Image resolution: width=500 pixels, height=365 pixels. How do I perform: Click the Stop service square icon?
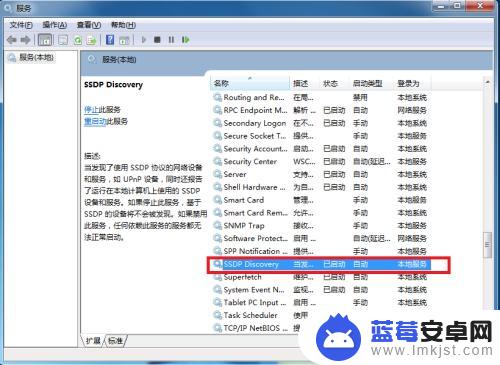pyautogui.click(x=157, y=40)
